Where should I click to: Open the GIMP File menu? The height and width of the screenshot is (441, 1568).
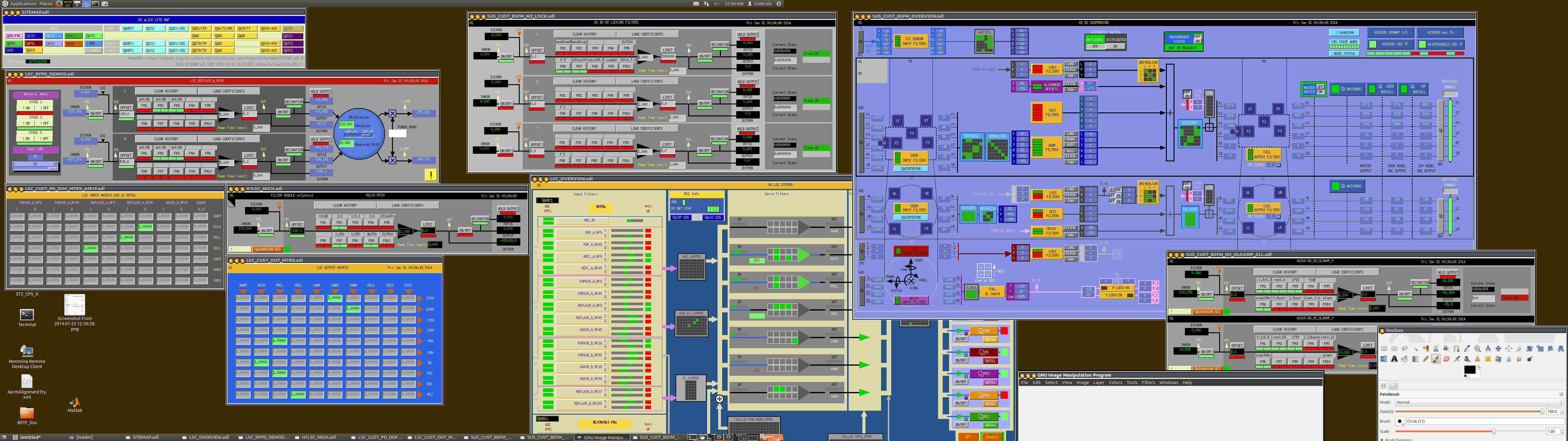click(x=1024, y=383)
